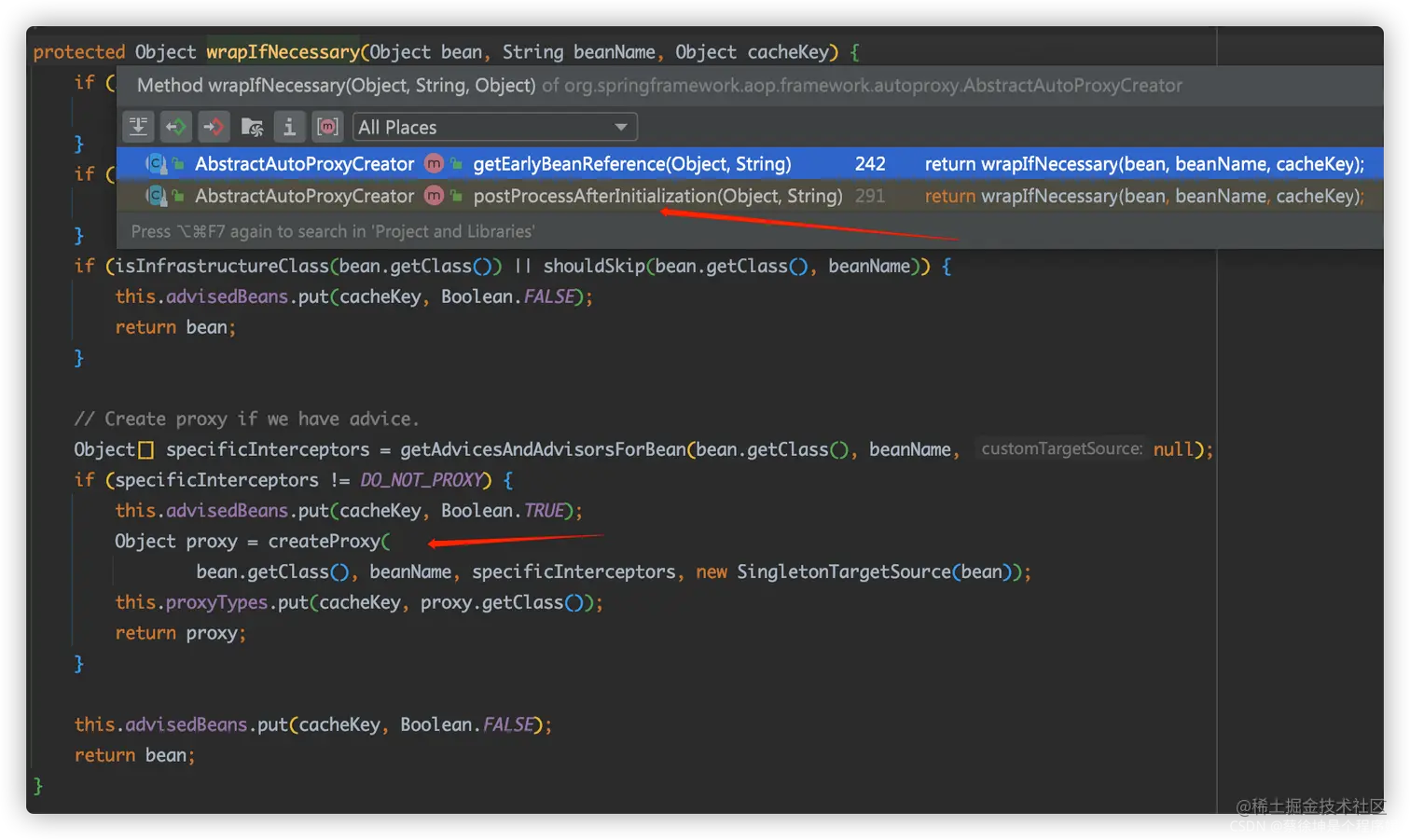The image size is (1410, 840).
Task: Toggle the green read-access filter icon
Action: pos(176,127)
